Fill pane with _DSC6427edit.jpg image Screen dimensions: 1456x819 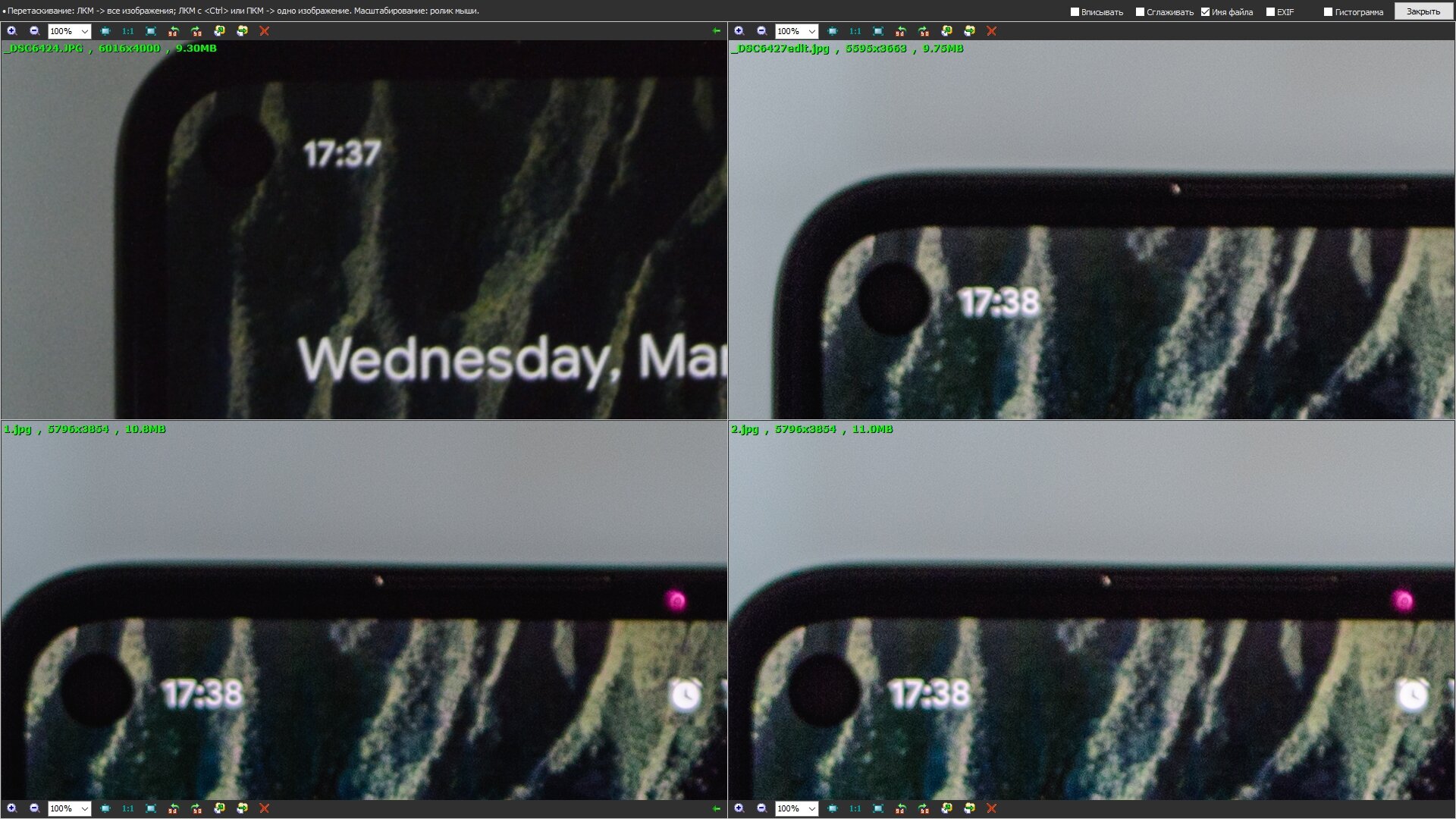(878, 31)
